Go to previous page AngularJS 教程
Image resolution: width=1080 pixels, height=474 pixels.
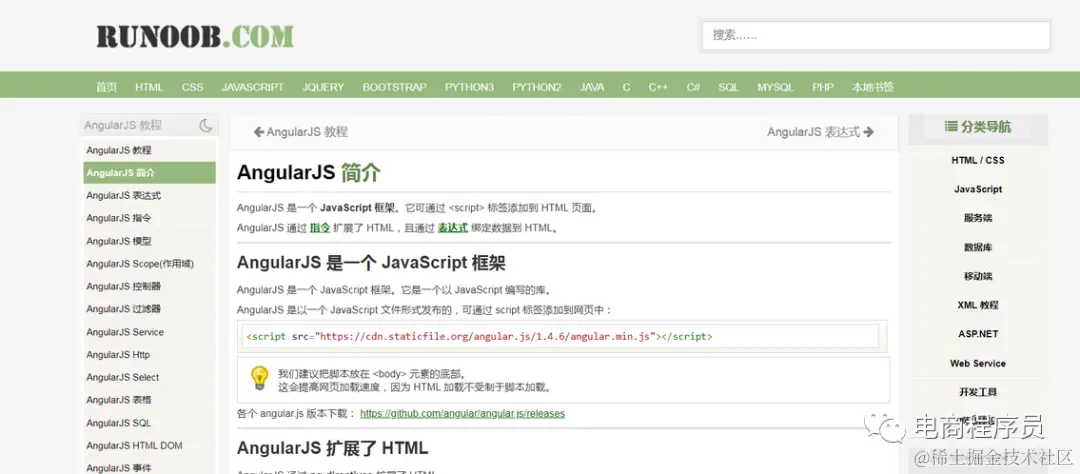point(300,132)
